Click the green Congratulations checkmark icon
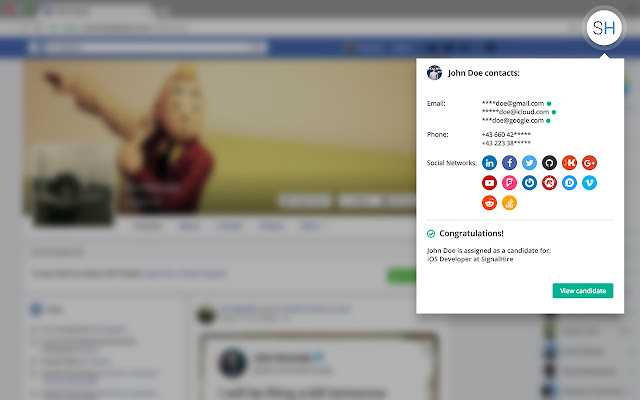The width and height of the screenshot is (640, 400). (431, 233)
